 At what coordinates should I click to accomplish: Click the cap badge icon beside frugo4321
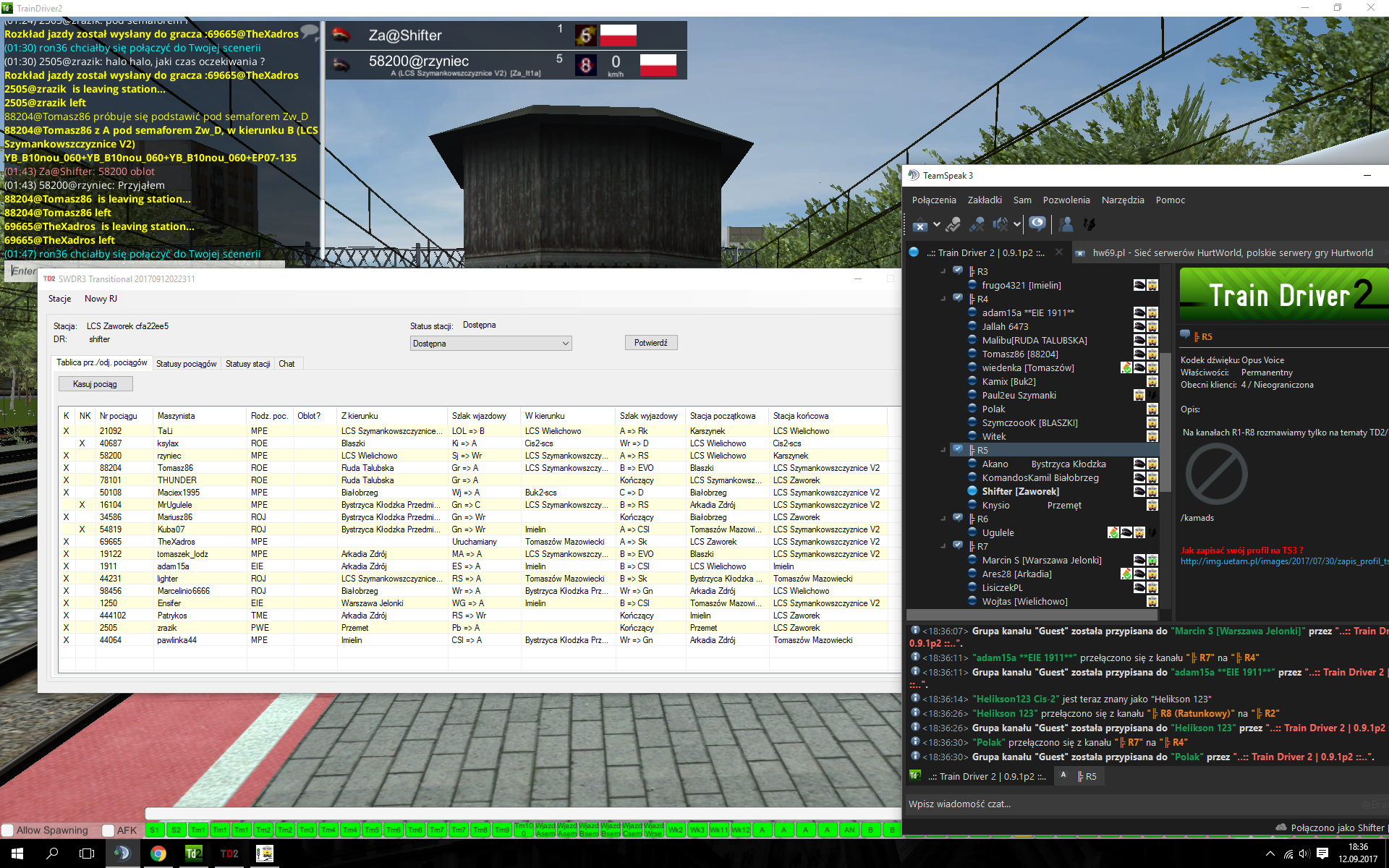click(x=1139, y=285)
